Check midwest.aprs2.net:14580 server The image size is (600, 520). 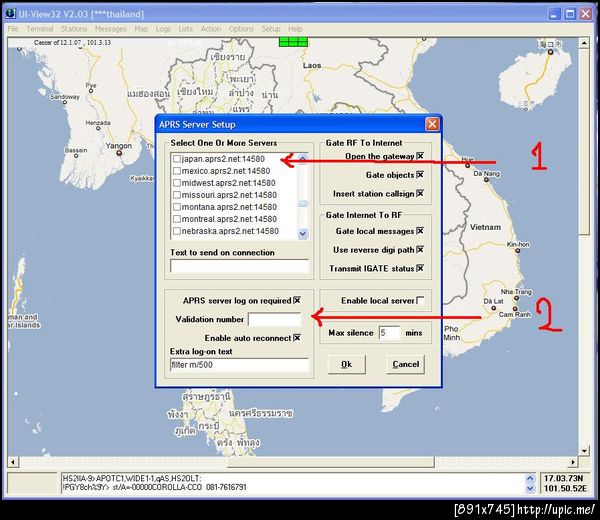(177, 183)
